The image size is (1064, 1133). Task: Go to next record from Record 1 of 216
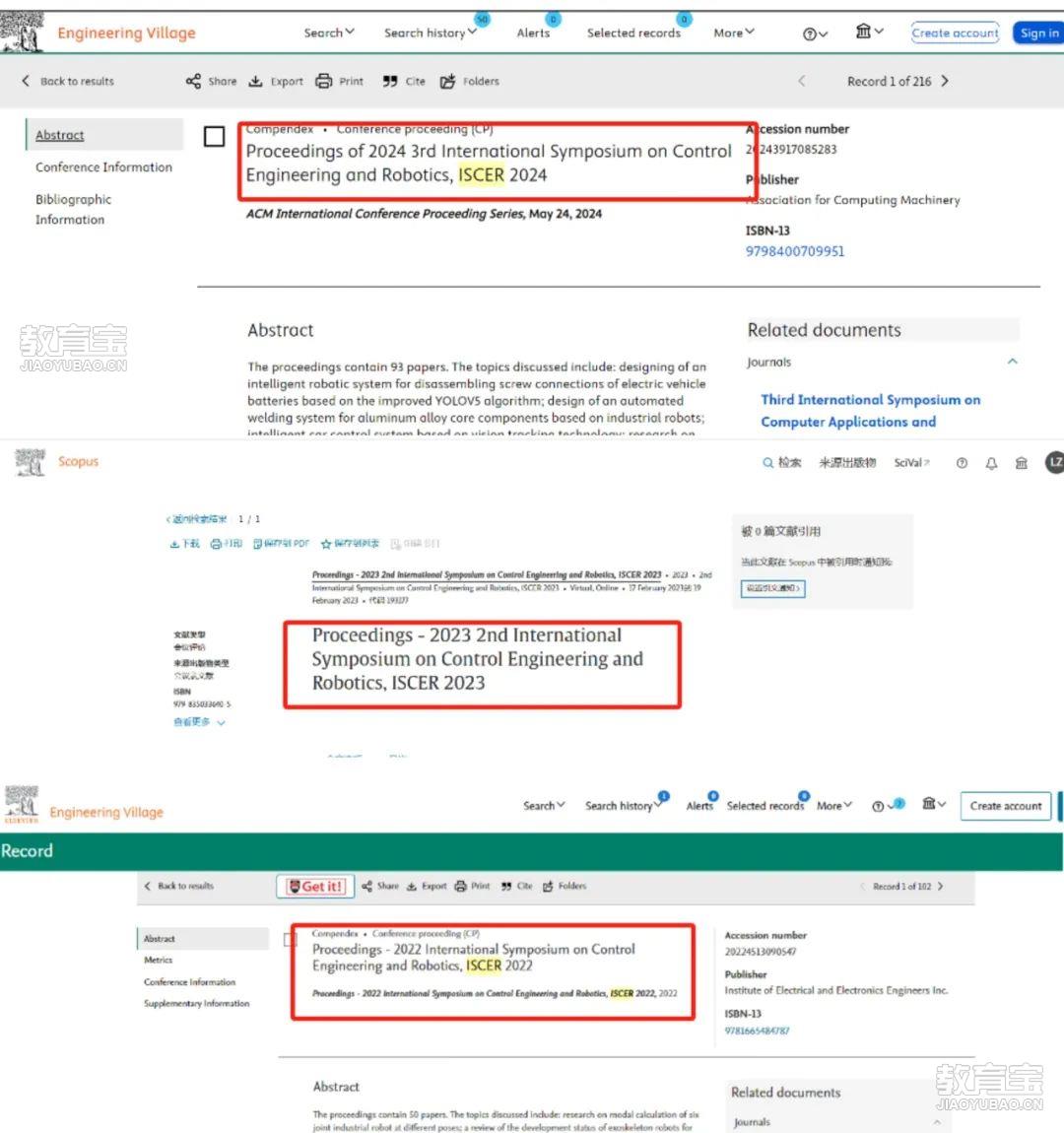point(945,81)
